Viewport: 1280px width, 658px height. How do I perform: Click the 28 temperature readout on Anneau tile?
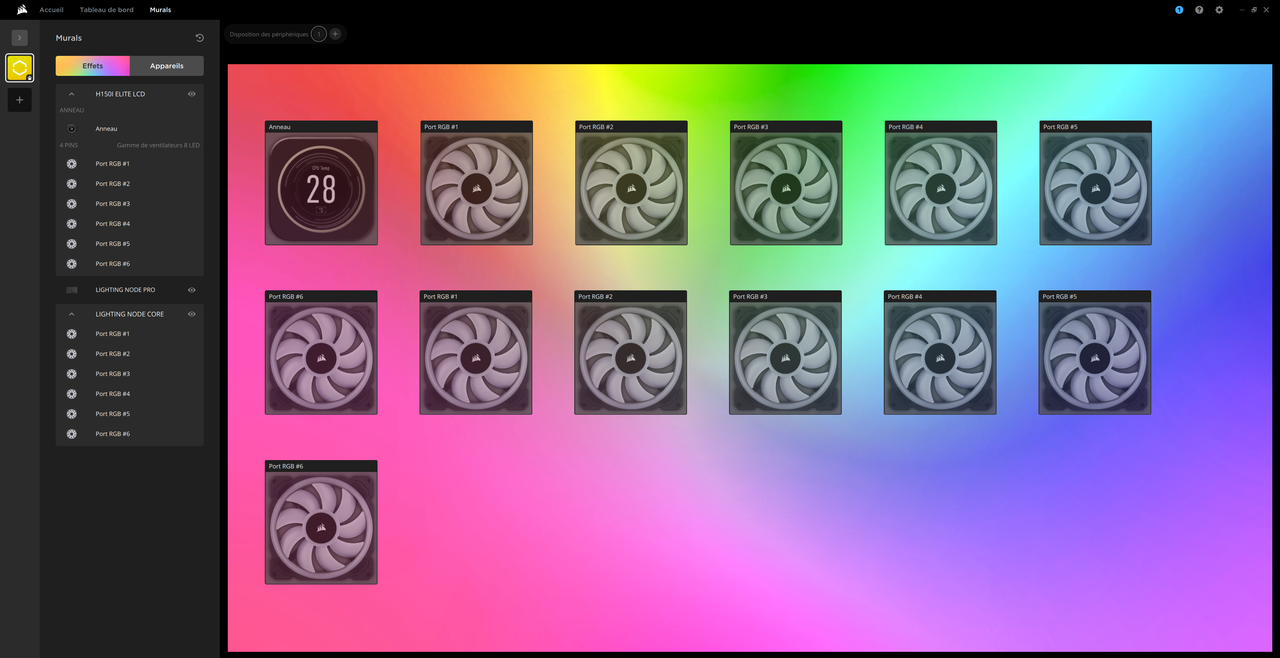[321, 189]
